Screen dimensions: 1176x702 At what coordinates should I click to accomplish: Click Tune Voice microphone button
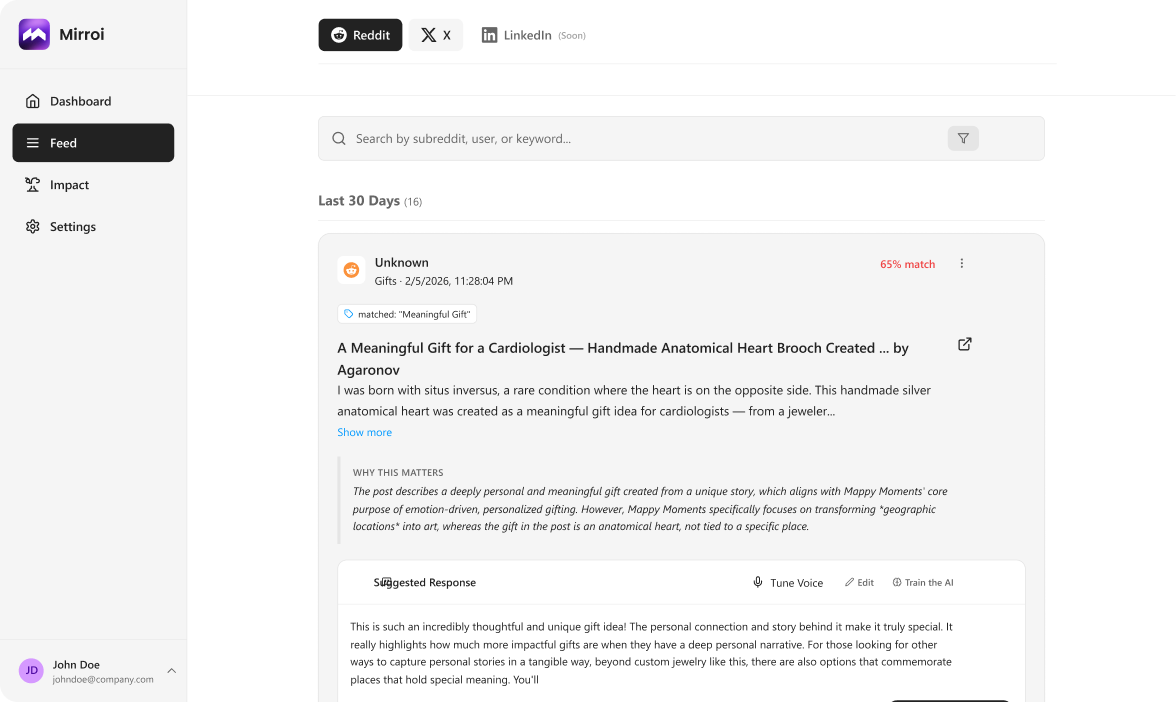tap(787, 583)
